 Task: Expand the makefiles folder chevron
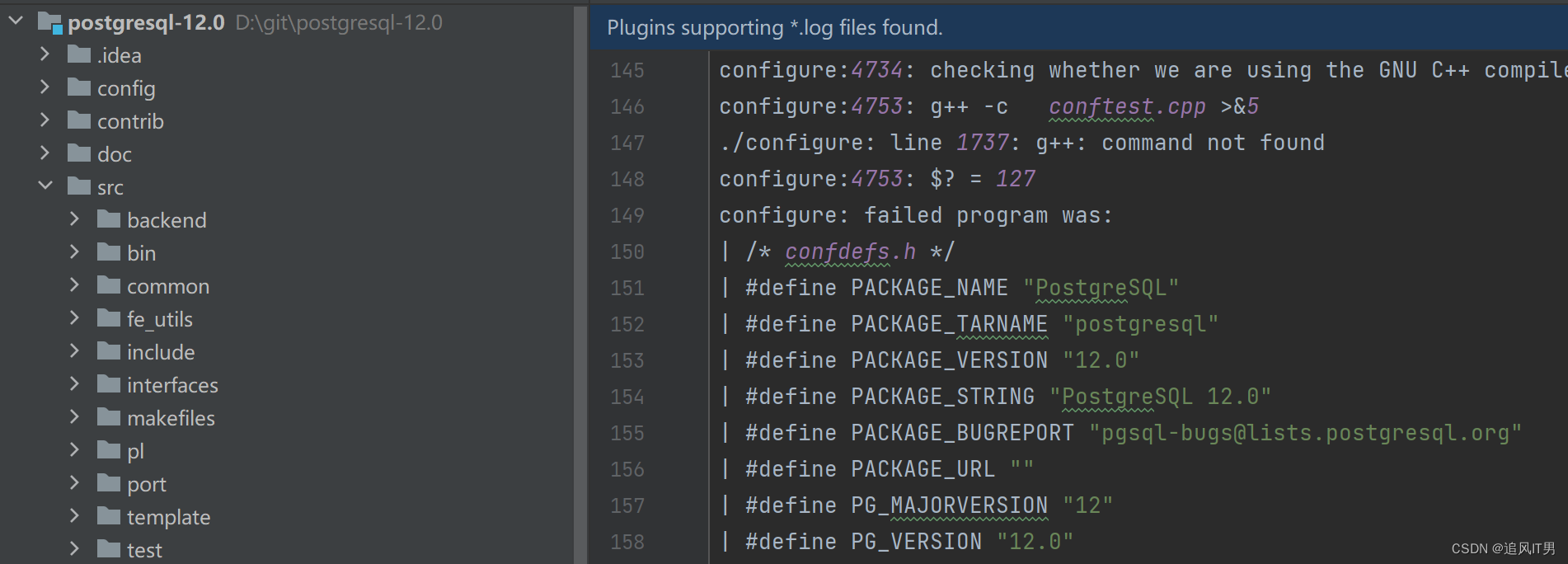tap(75, 417)
